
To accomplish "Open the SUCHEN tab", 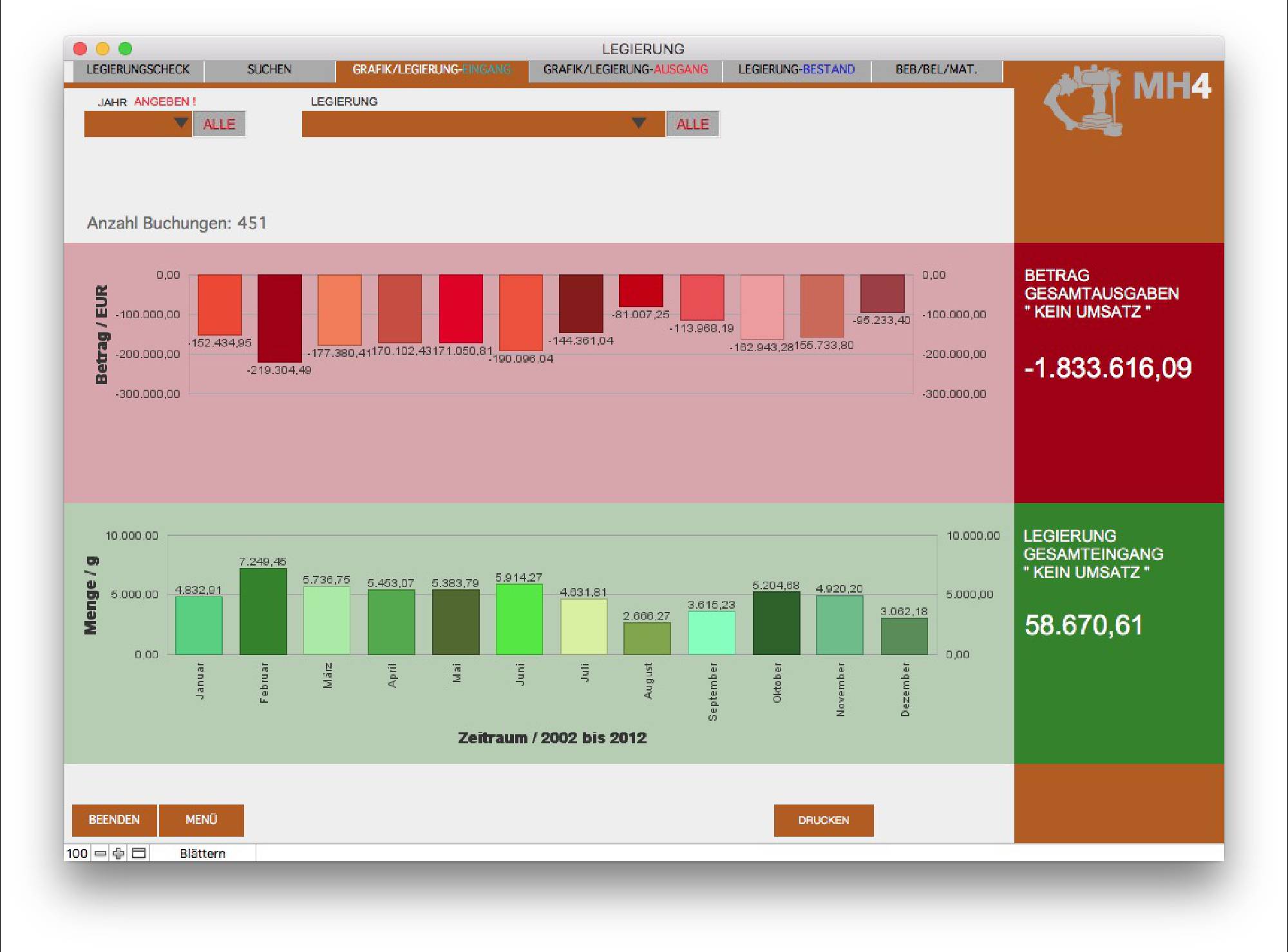I will pyautogui.click(x=269, y=70).
